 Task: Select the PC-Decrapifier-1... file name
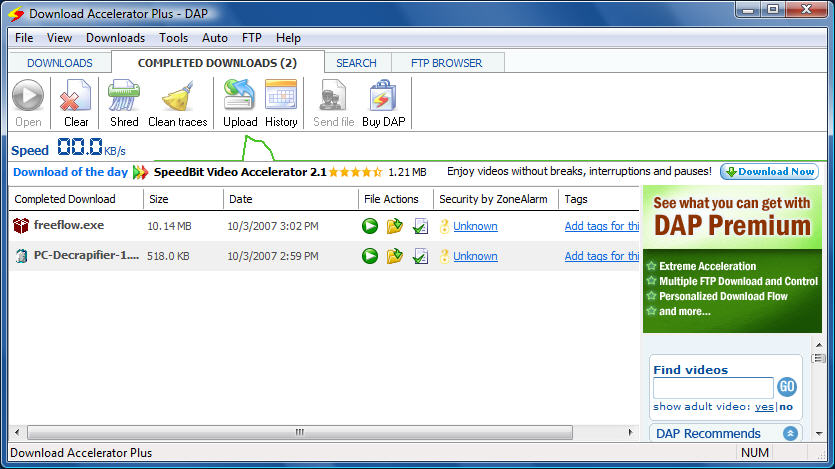pyautogui.click(x=86, y=255)
